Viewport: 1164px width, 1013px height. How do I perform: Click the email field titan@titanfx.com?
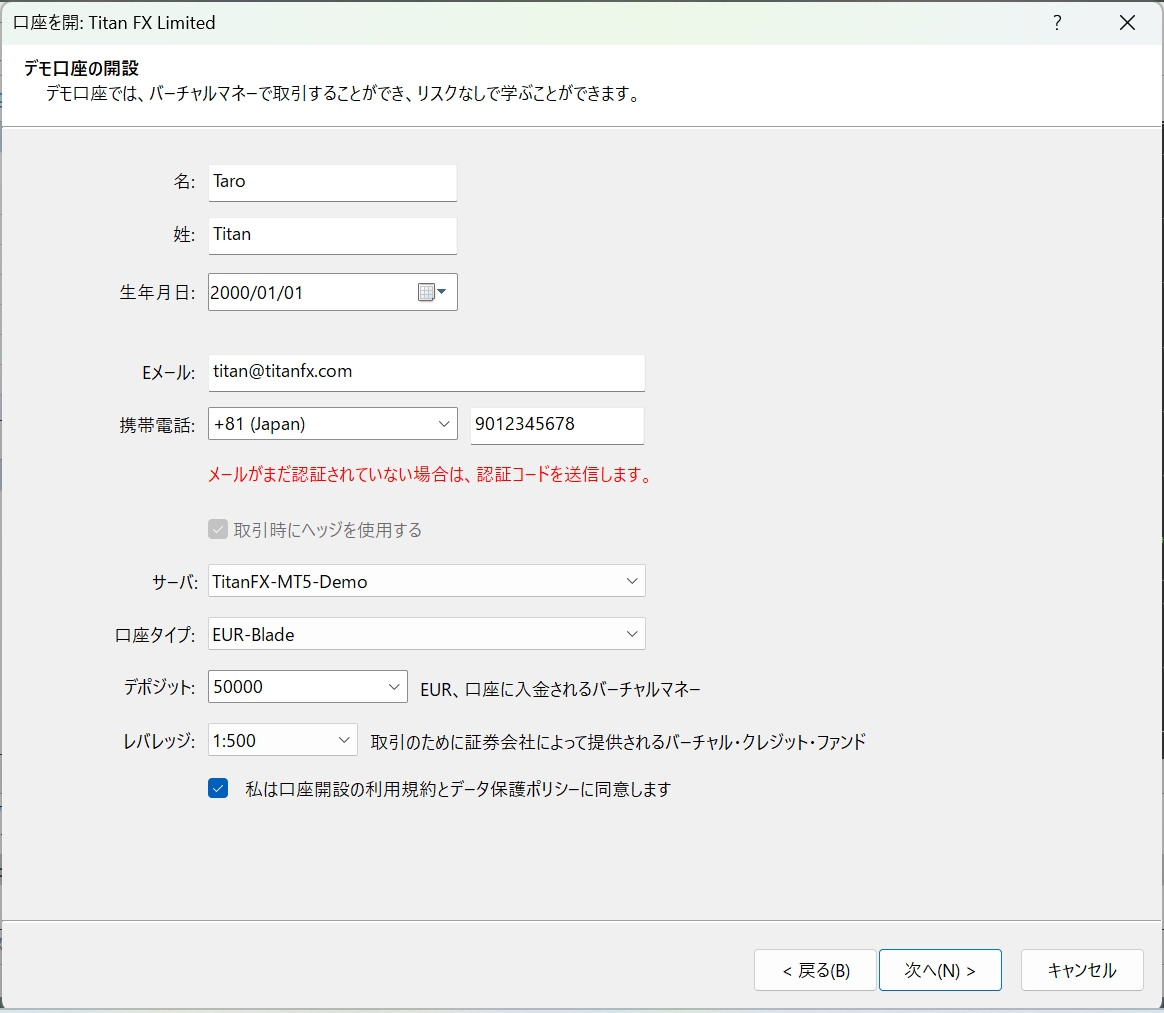(x=426, y=373)
